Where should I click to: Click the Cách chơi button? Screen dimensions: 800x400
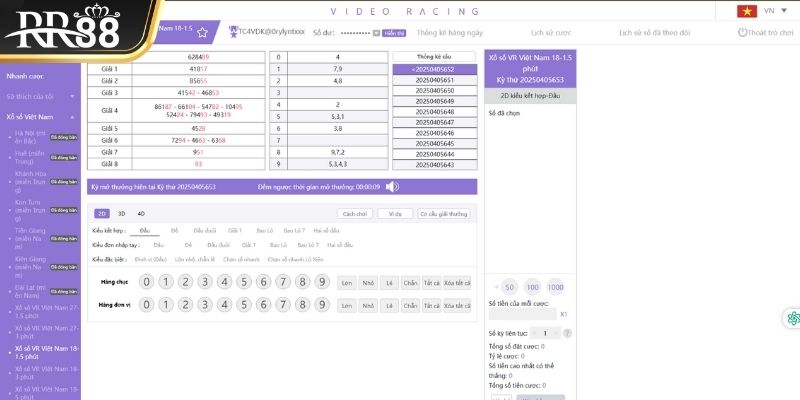(355, 214)
